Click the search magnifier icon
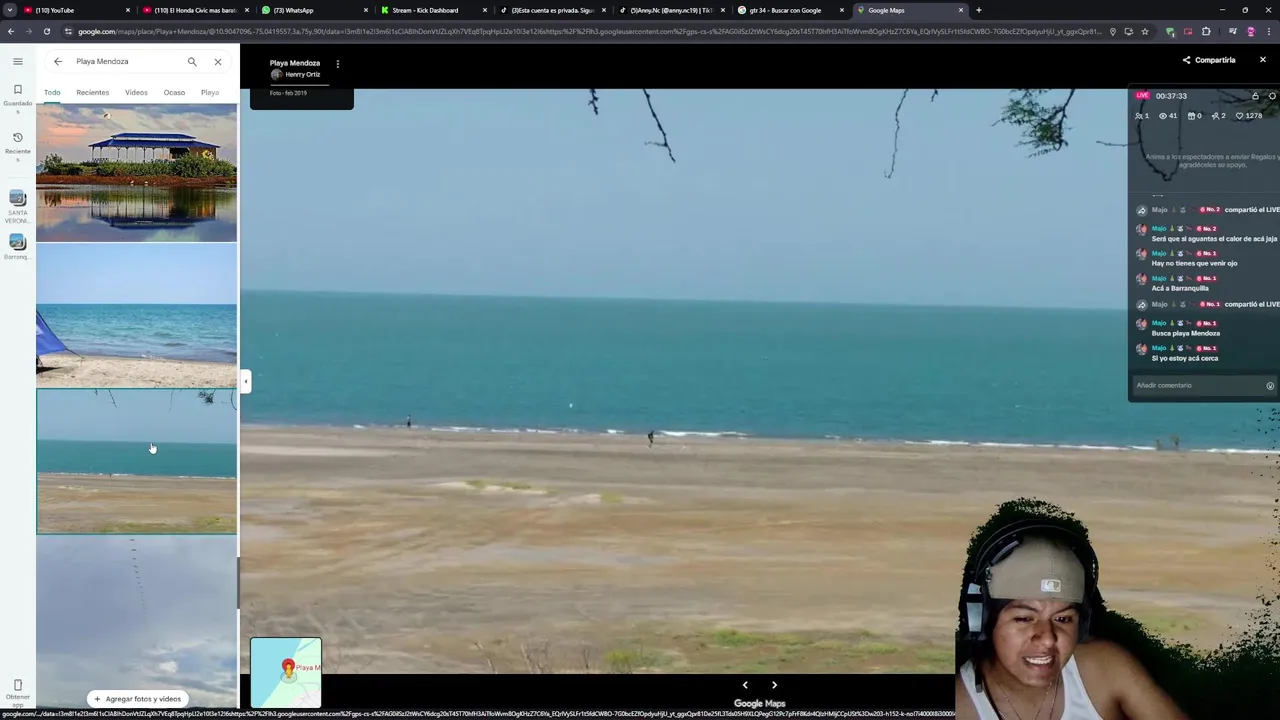1280x720 pixels. click(x=192, y=62)
